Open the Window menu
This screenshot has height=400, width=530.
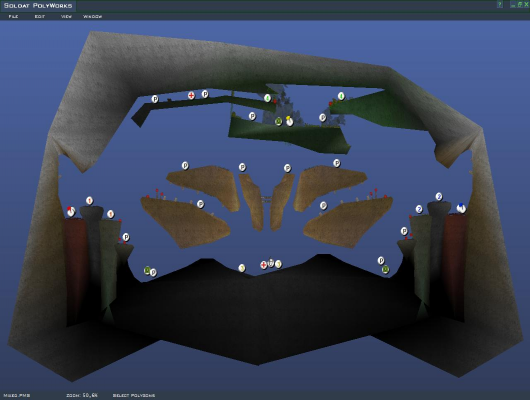point(93,16)
